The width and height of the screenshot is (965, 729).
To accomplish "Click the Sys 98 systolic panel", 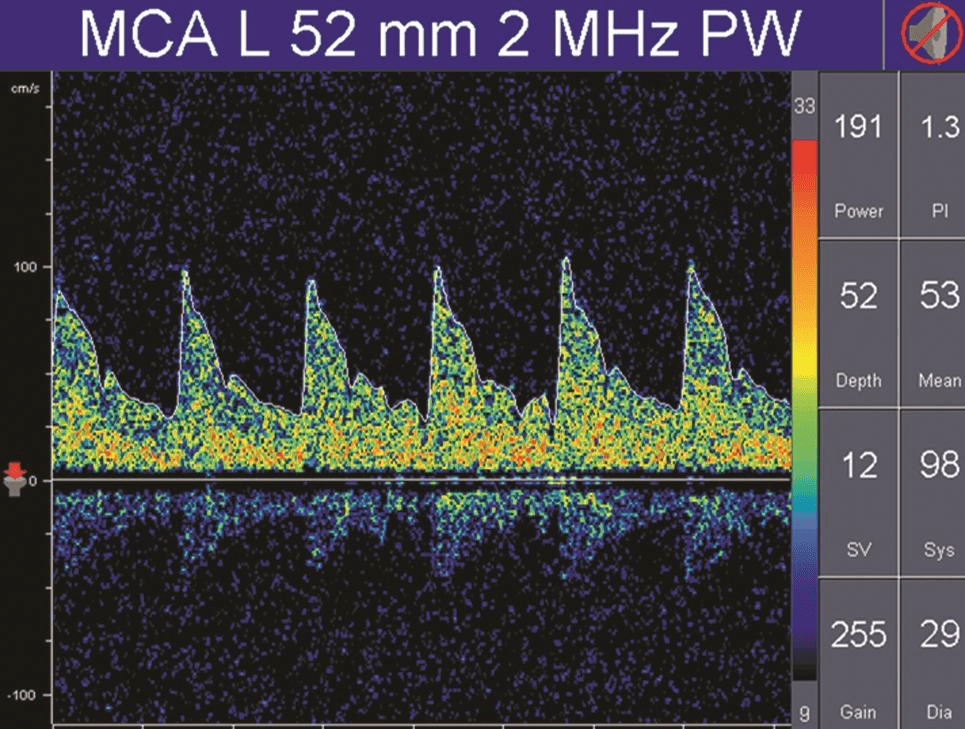I will pos(936,492).
